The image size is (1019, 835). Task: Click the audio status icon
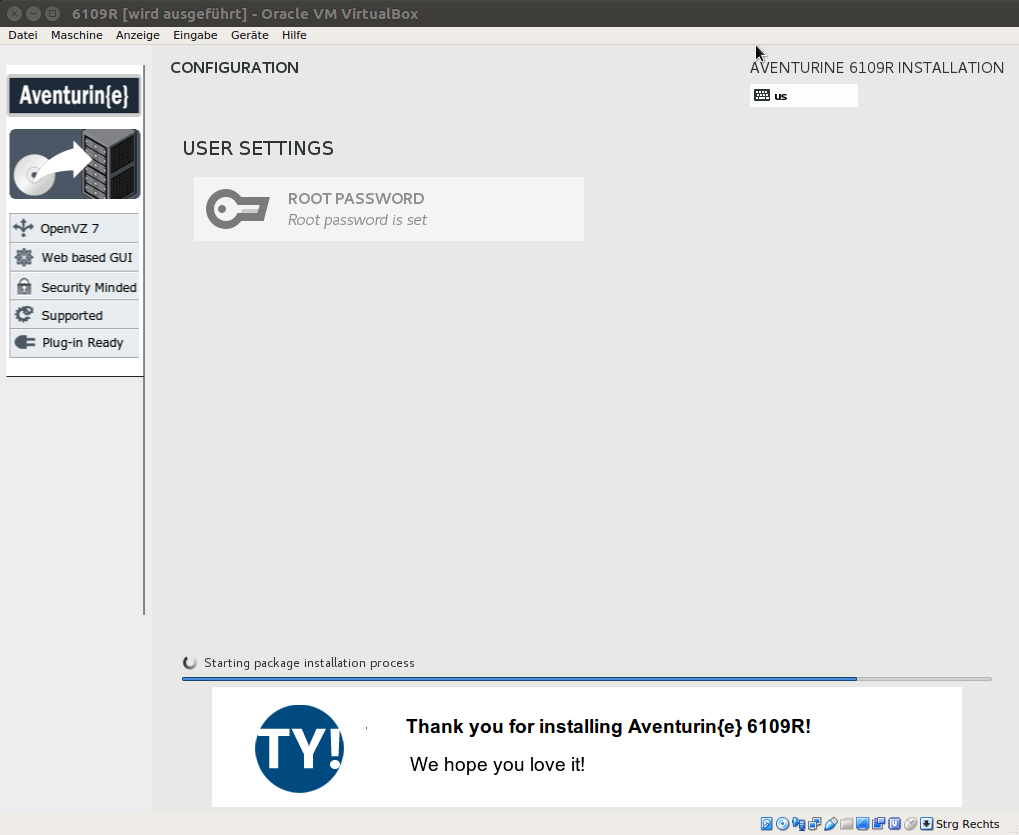[799, 824]
